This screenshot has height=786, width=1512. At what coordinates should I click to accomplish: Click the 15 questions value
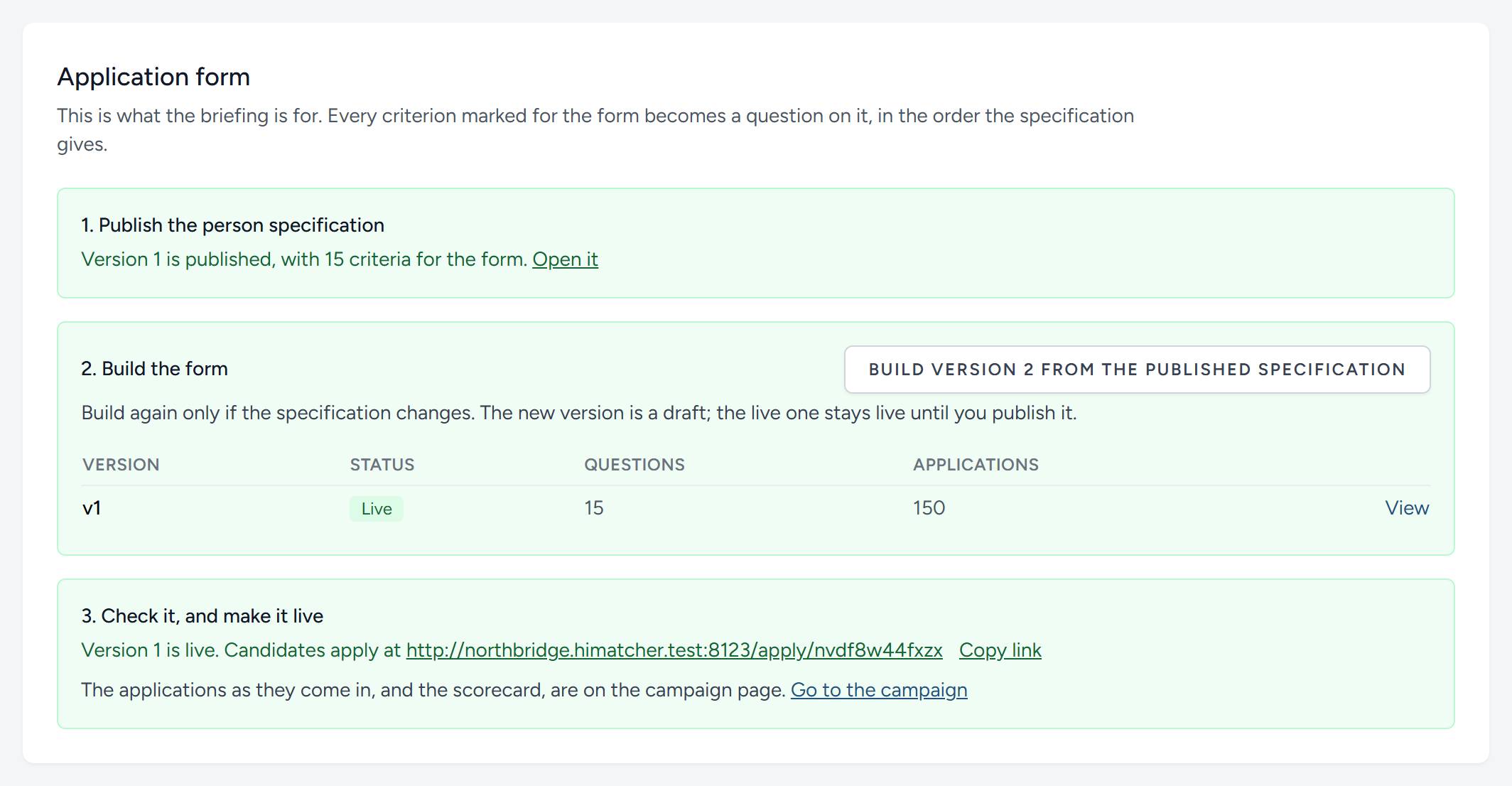point(594,508)
